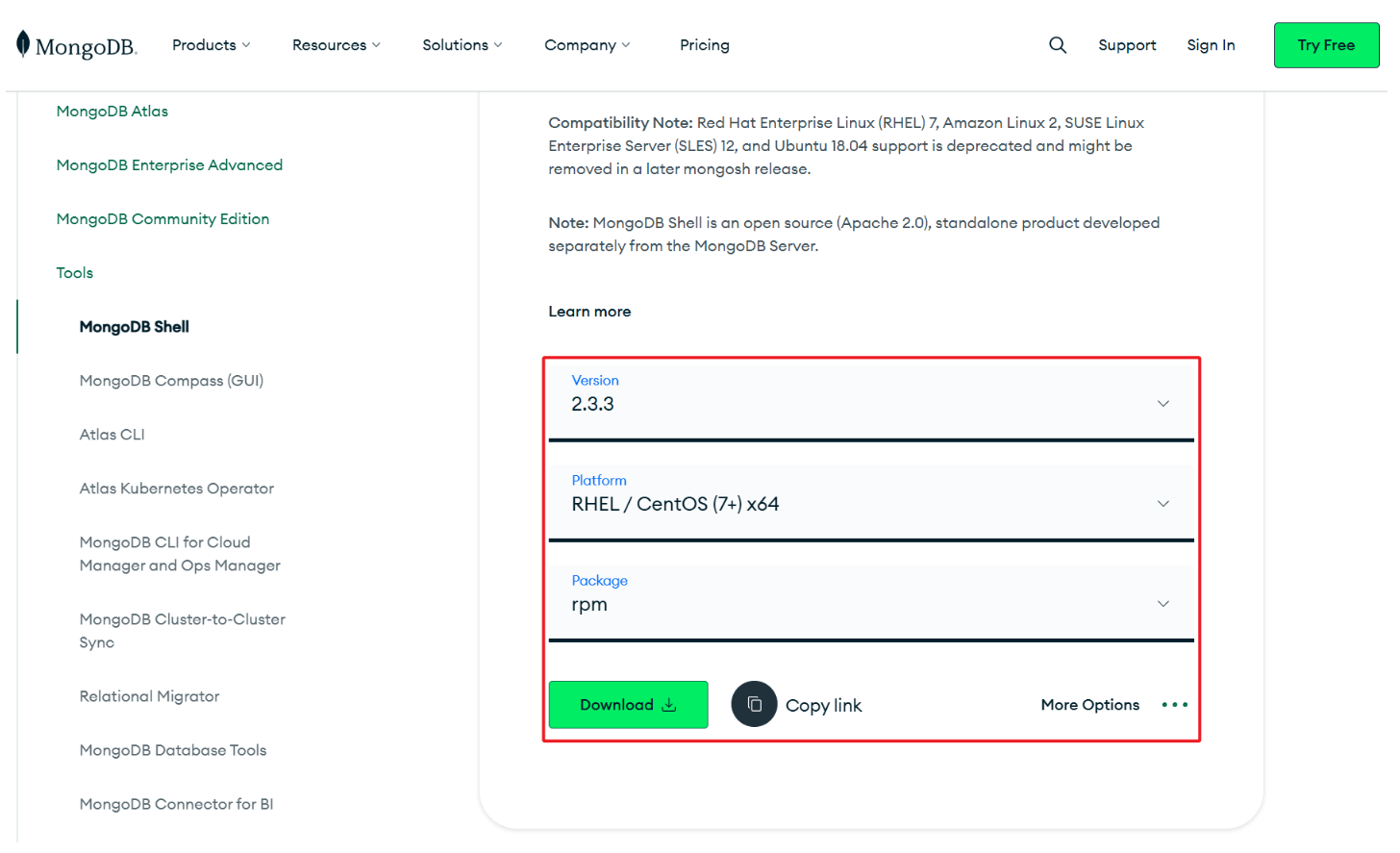Viewport: 1400px width, 853px height.
Task: Click the green Try Free button
Action: click(1326, 45)
